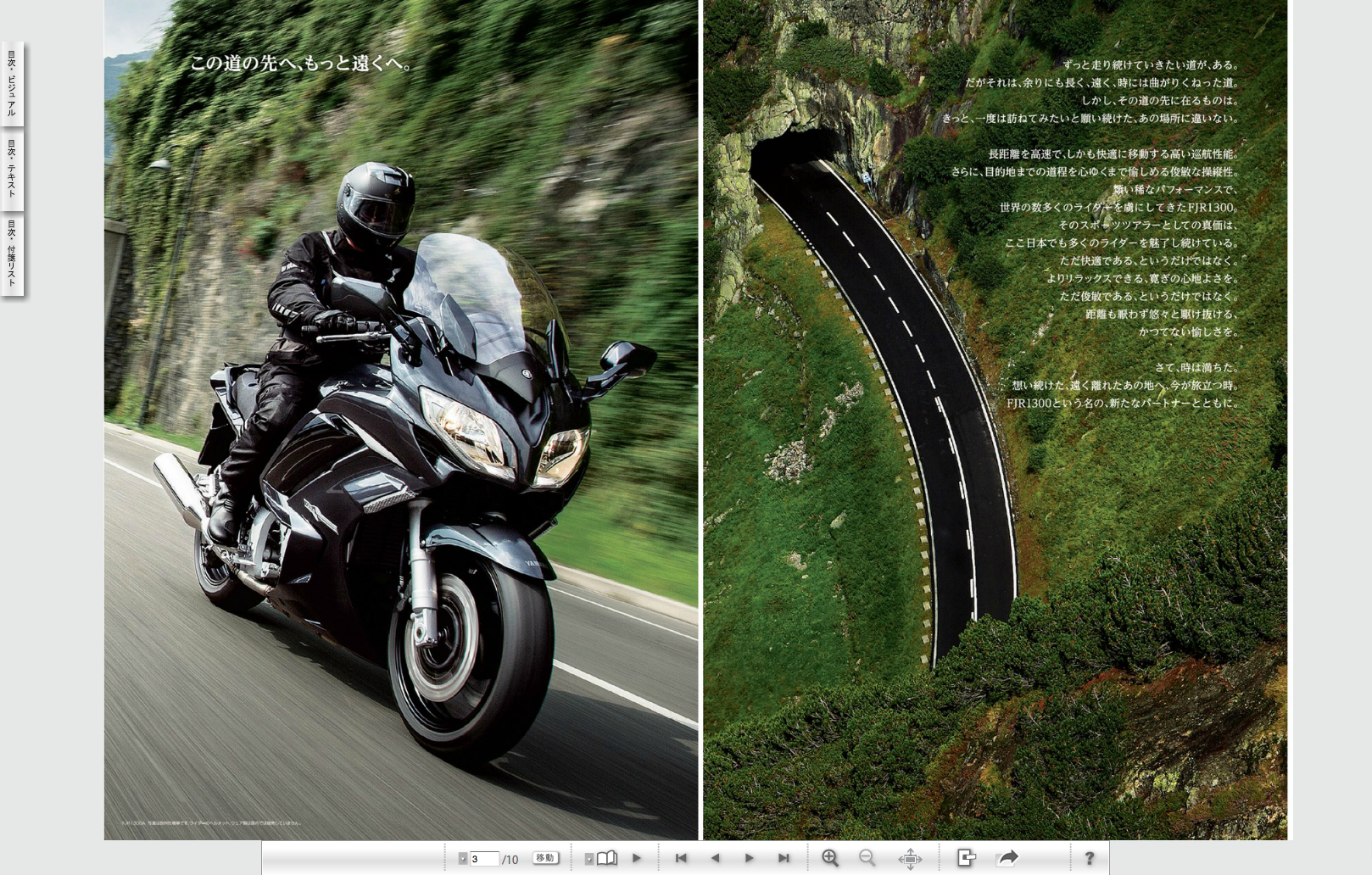Click the 移動 go-to-page button

coord(545,858)
